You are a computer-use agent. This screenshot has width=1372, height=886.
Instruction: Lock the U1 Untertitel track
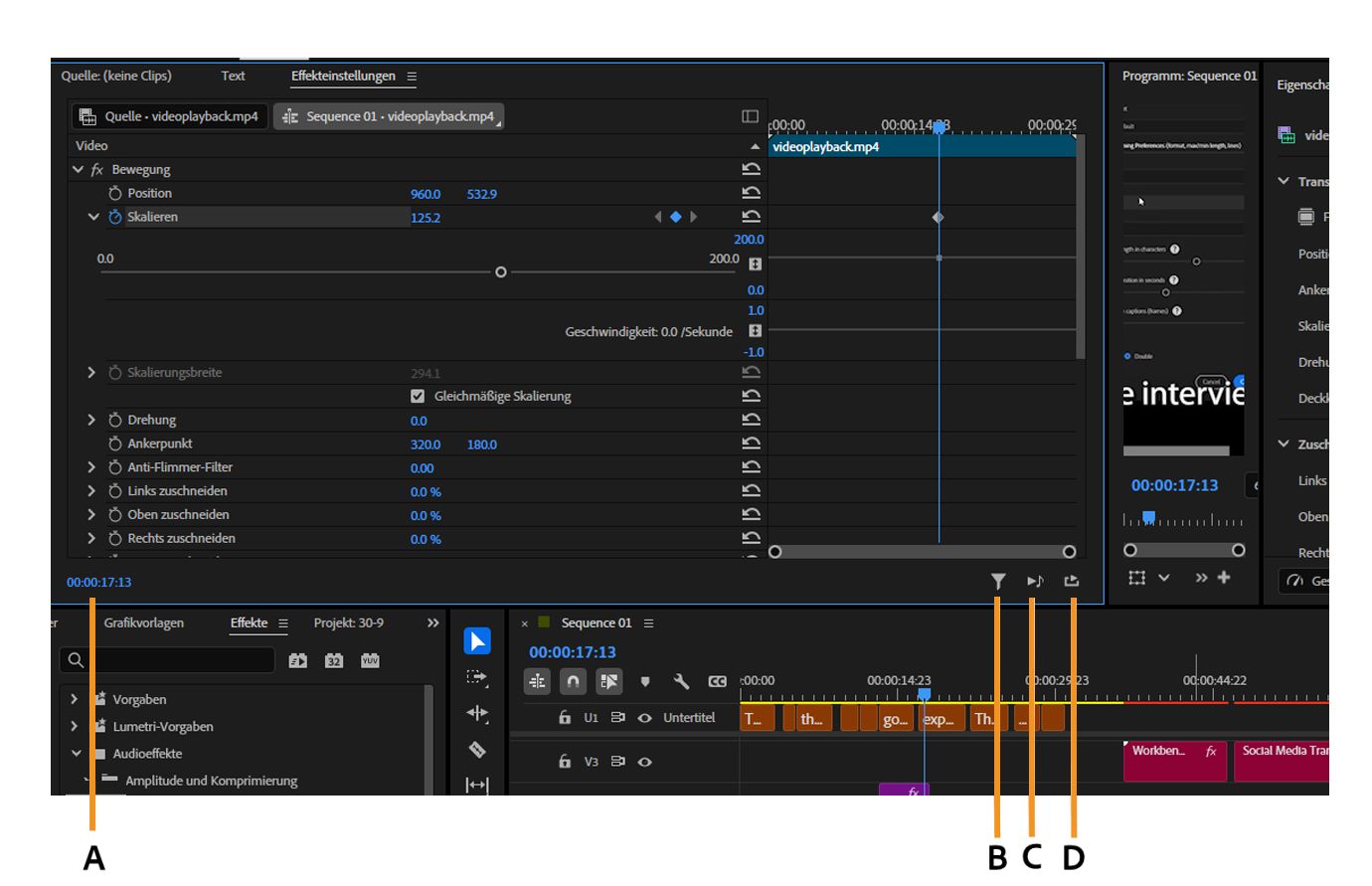pos(565,718)
